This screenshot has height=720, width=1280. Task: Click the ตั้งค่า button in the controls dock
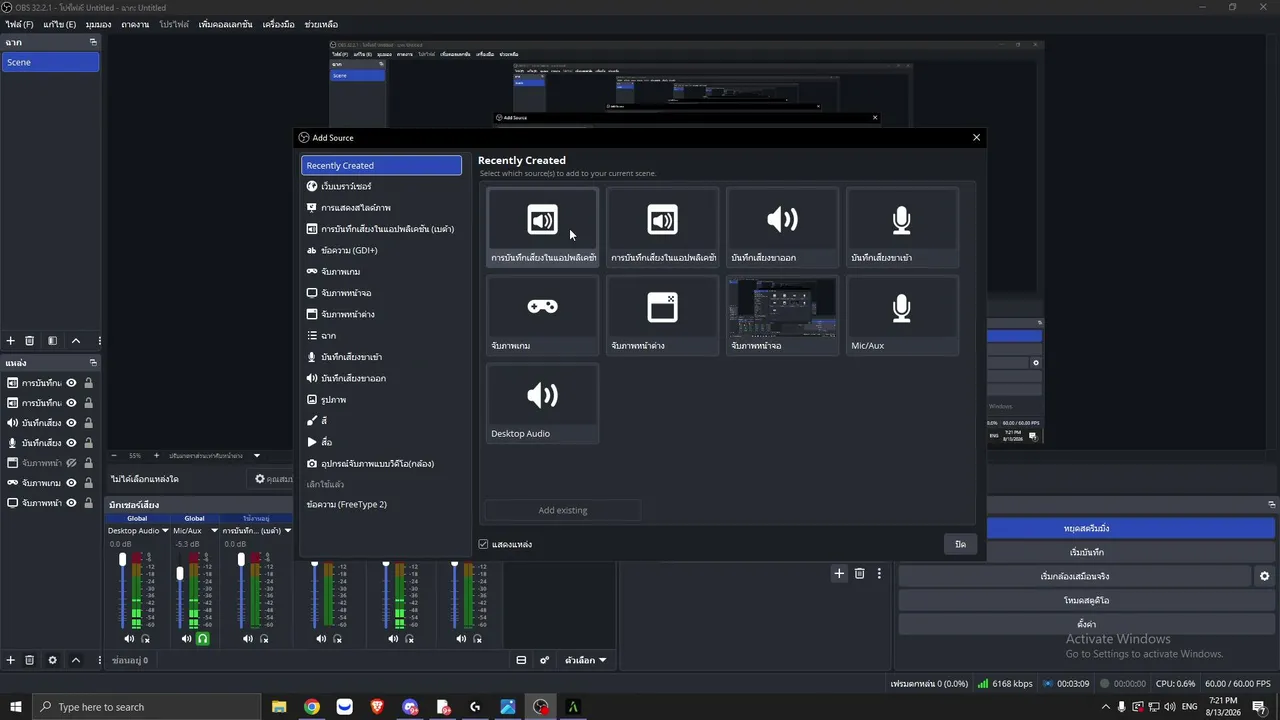coord(1086,624)
